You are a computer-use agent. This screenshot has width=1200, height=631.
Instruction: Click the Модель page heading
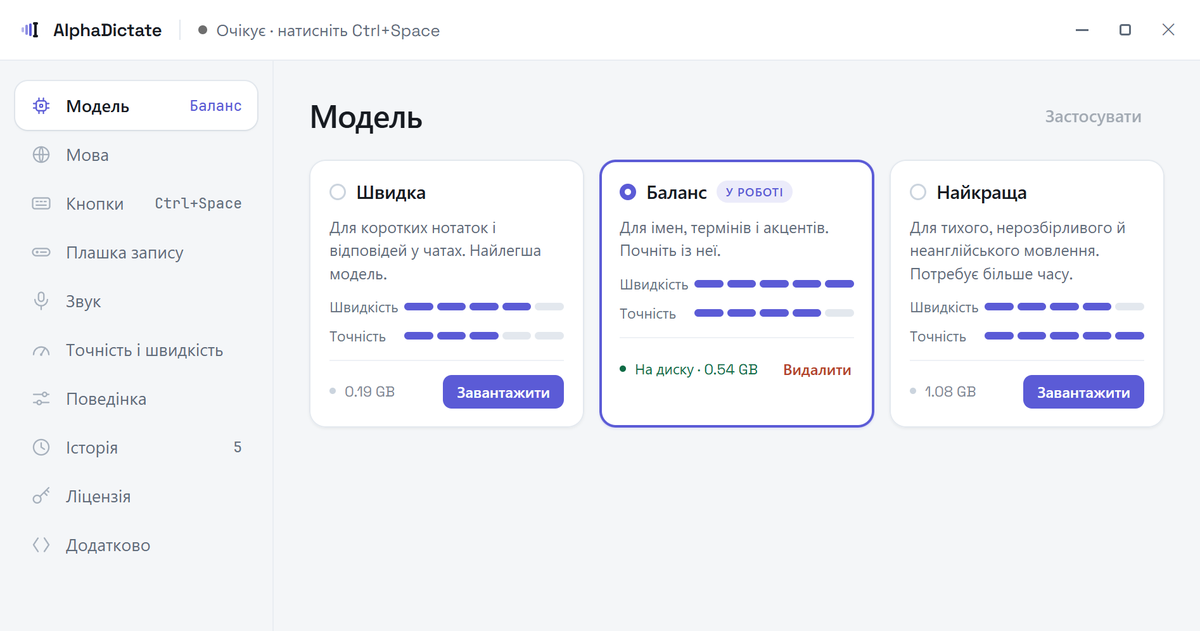click(366, 117)
